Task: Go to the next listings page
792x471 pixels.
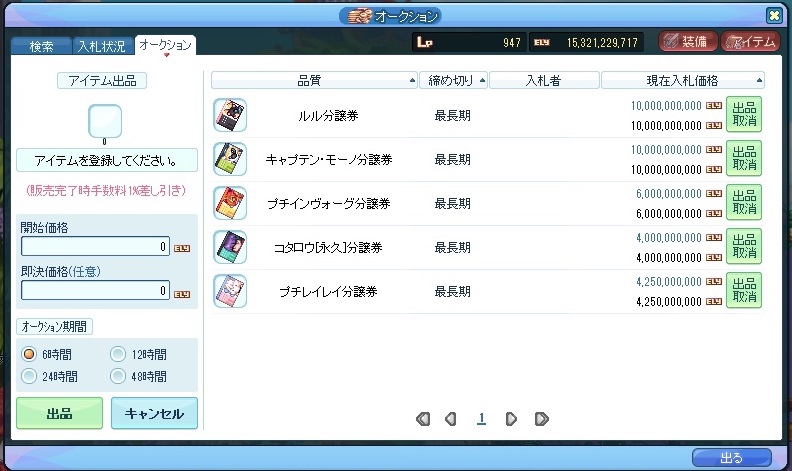Action: 511,419
